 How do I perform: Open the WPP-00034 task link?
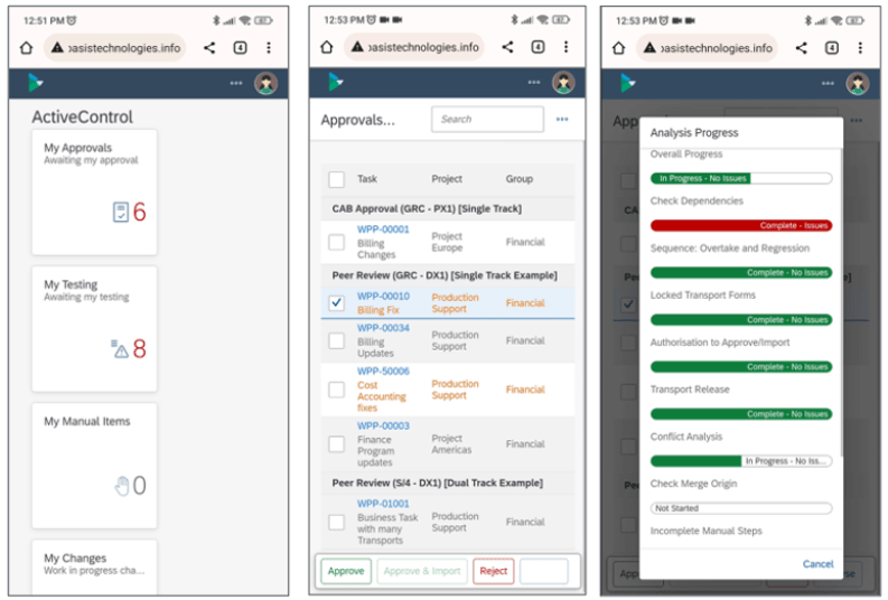(383, 328)
